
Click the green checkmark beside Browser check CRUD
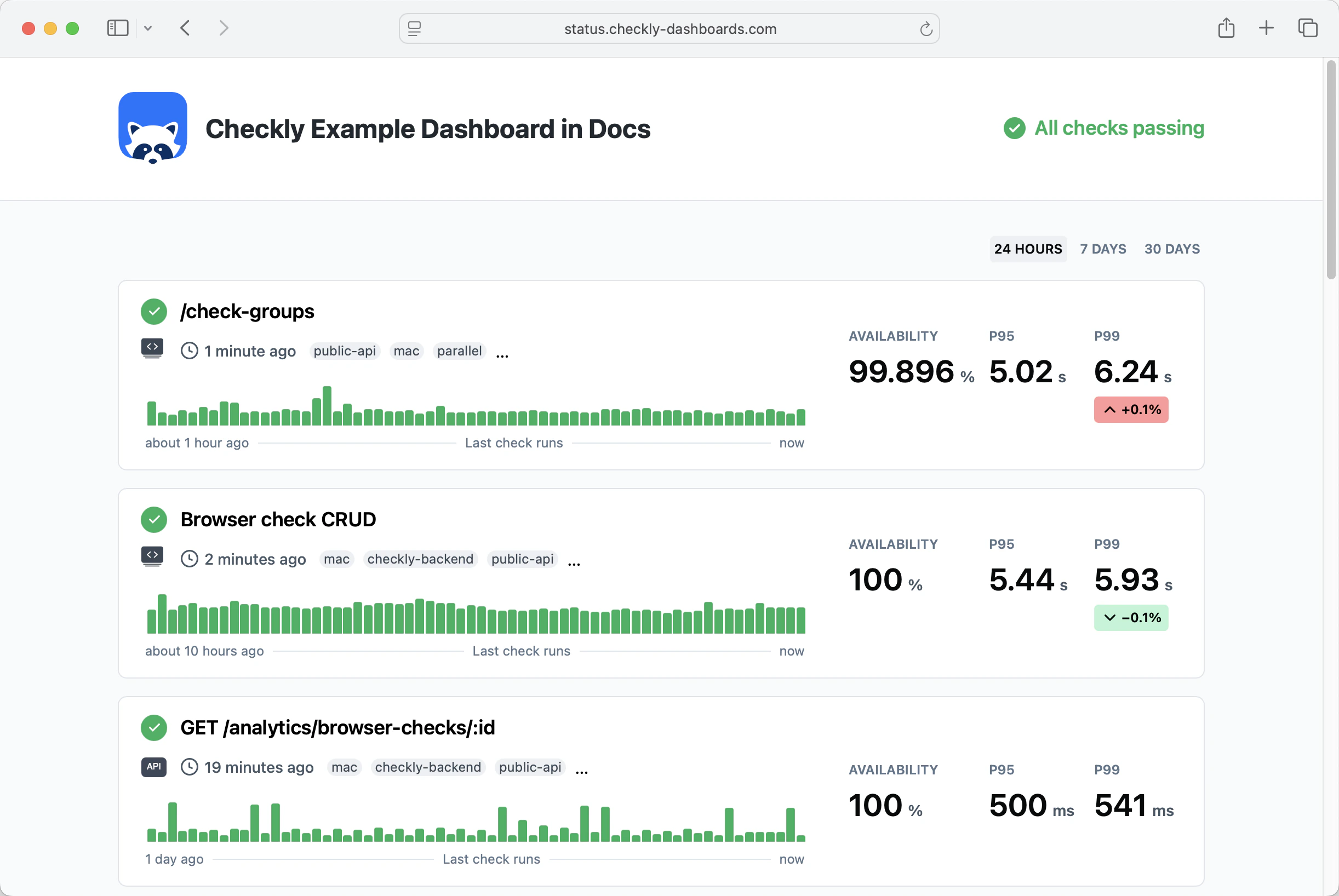pyautogui.click(x=154, y=519)
